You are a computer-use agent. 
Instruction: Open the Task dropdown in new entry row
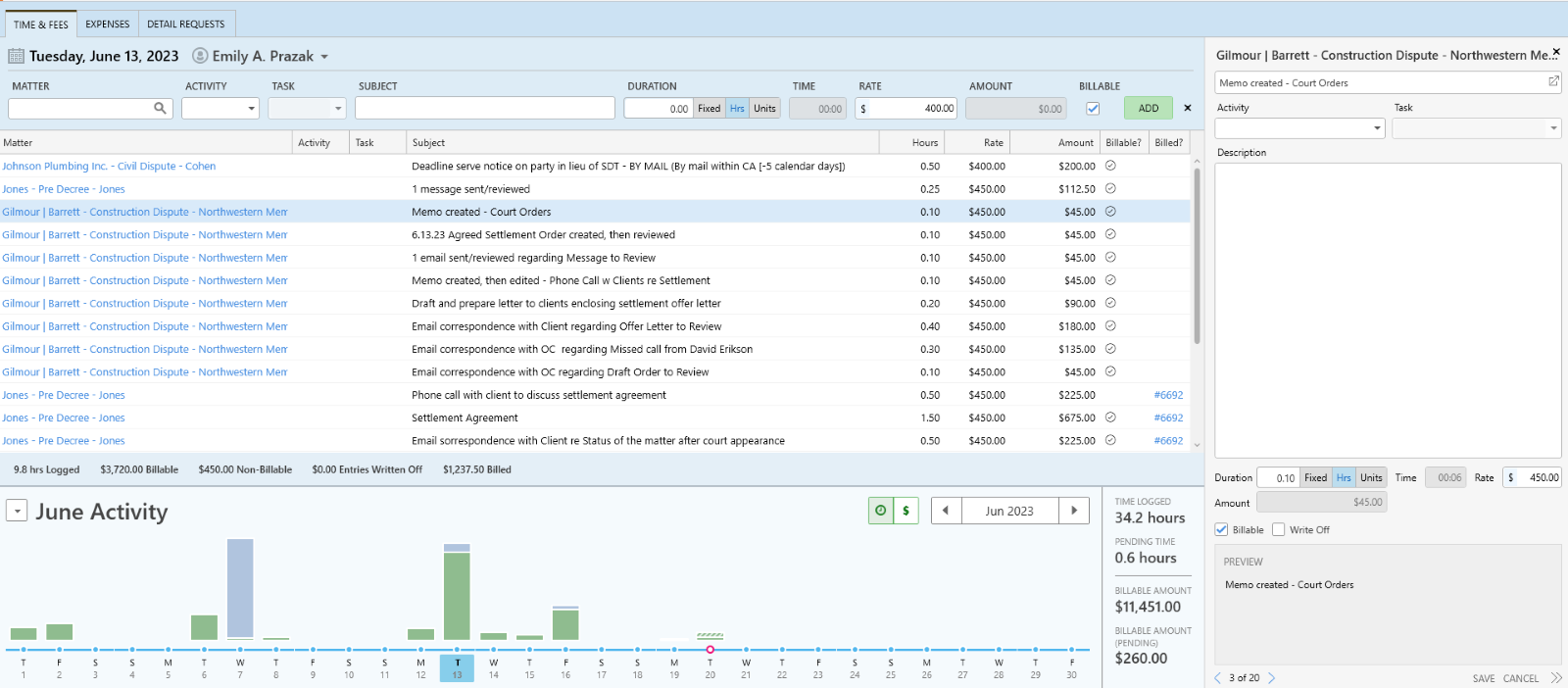pos(338,109)
